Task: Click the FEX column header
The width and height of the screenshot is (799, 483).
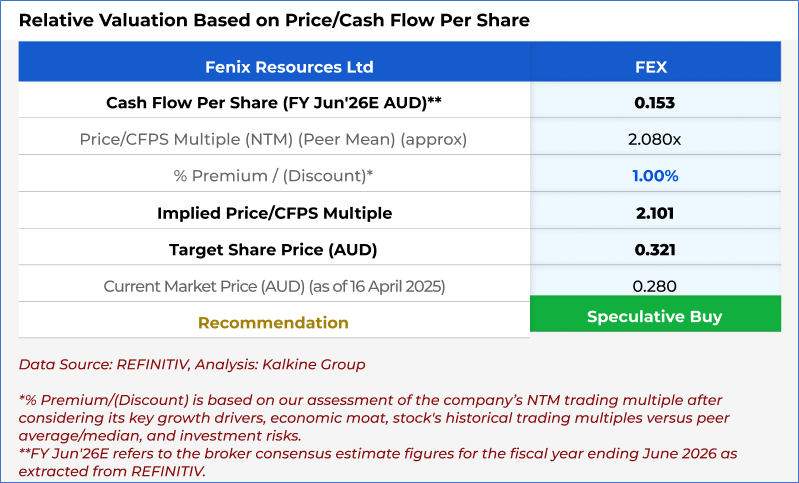Action: (655, 67)
